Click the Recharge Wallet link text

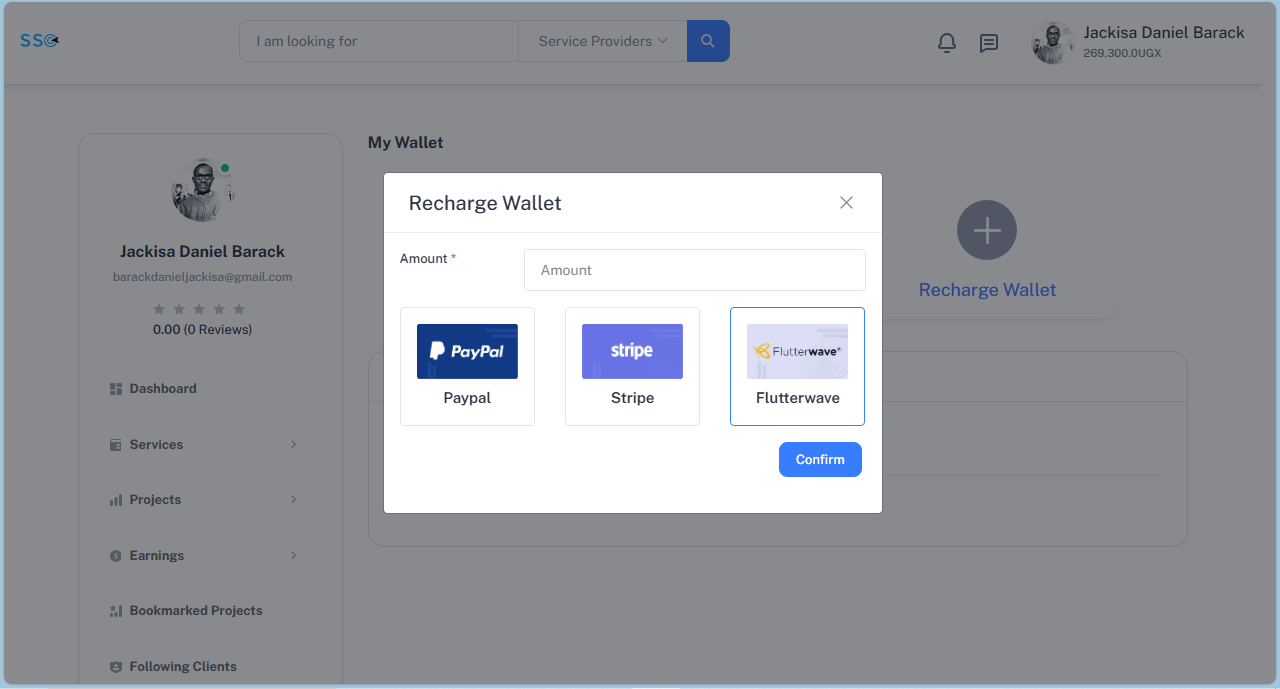[x=987, y=290]
